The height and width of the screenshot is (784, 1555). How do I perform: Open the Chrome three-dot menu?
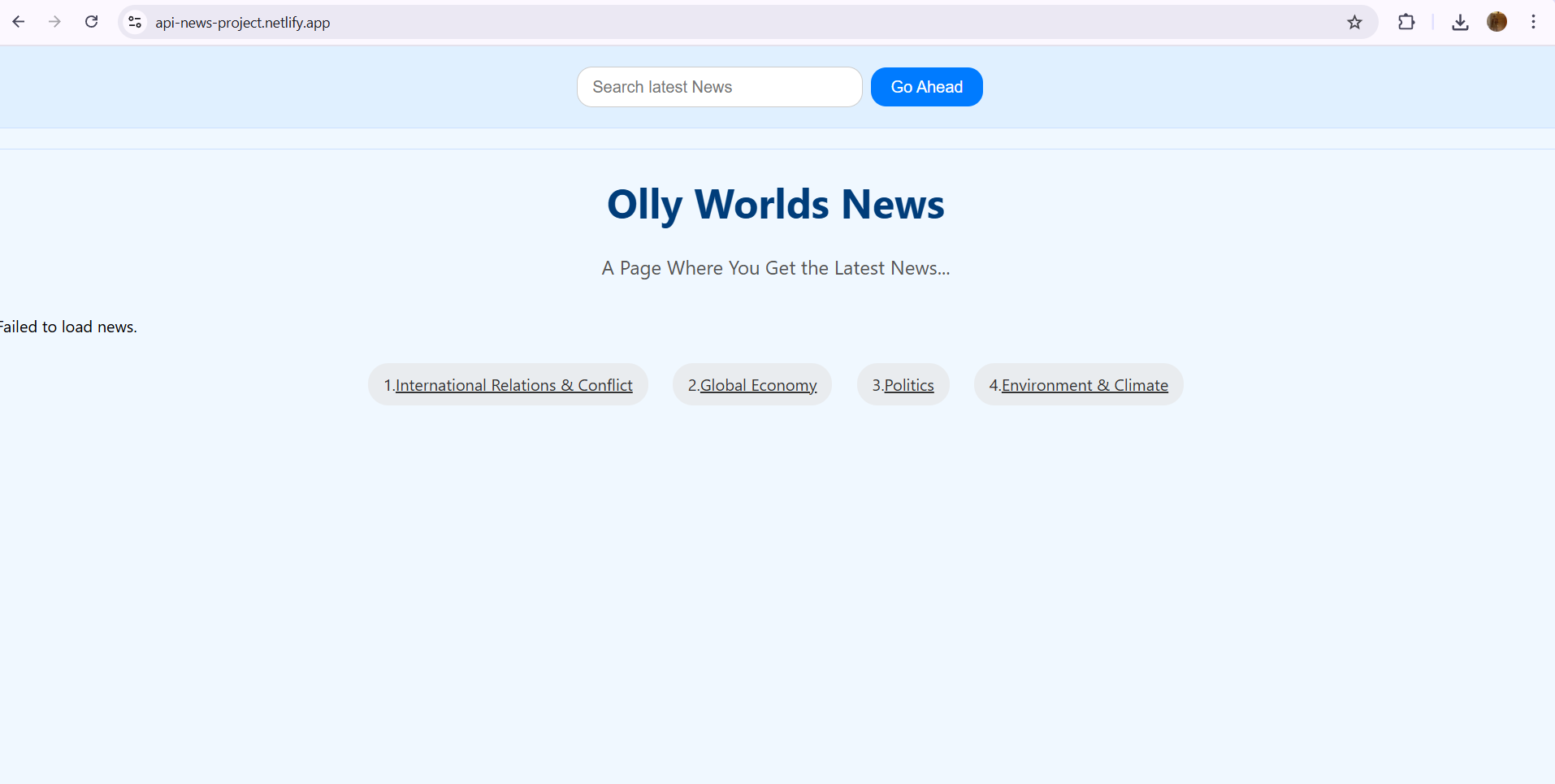click(1533, 22)
